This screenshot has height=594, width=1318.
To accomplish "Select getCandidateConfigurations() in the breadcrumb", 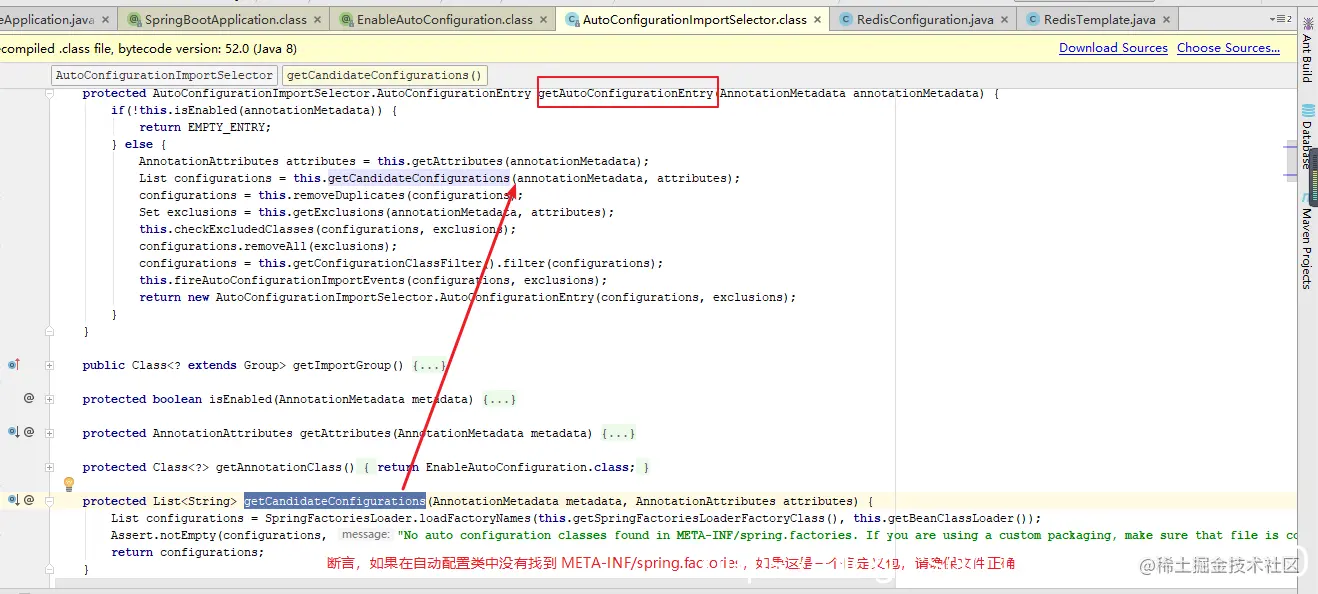I will [x=384, y=75].
